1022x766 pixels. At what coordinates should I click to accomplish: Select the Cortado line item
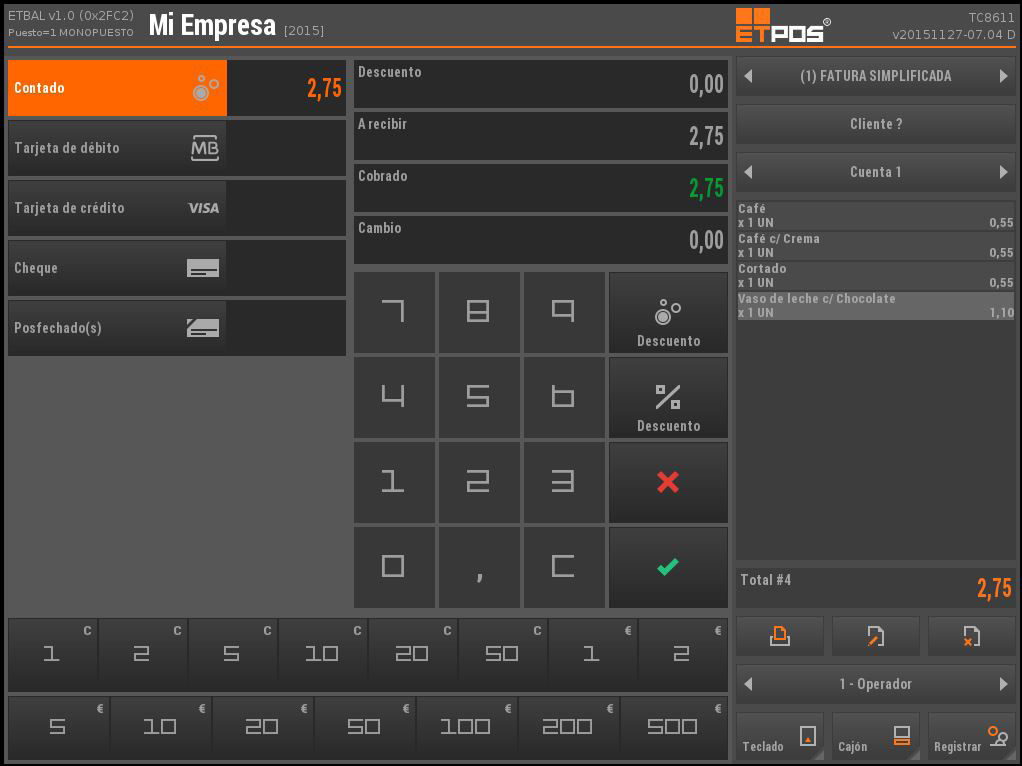tap(876, 276)
